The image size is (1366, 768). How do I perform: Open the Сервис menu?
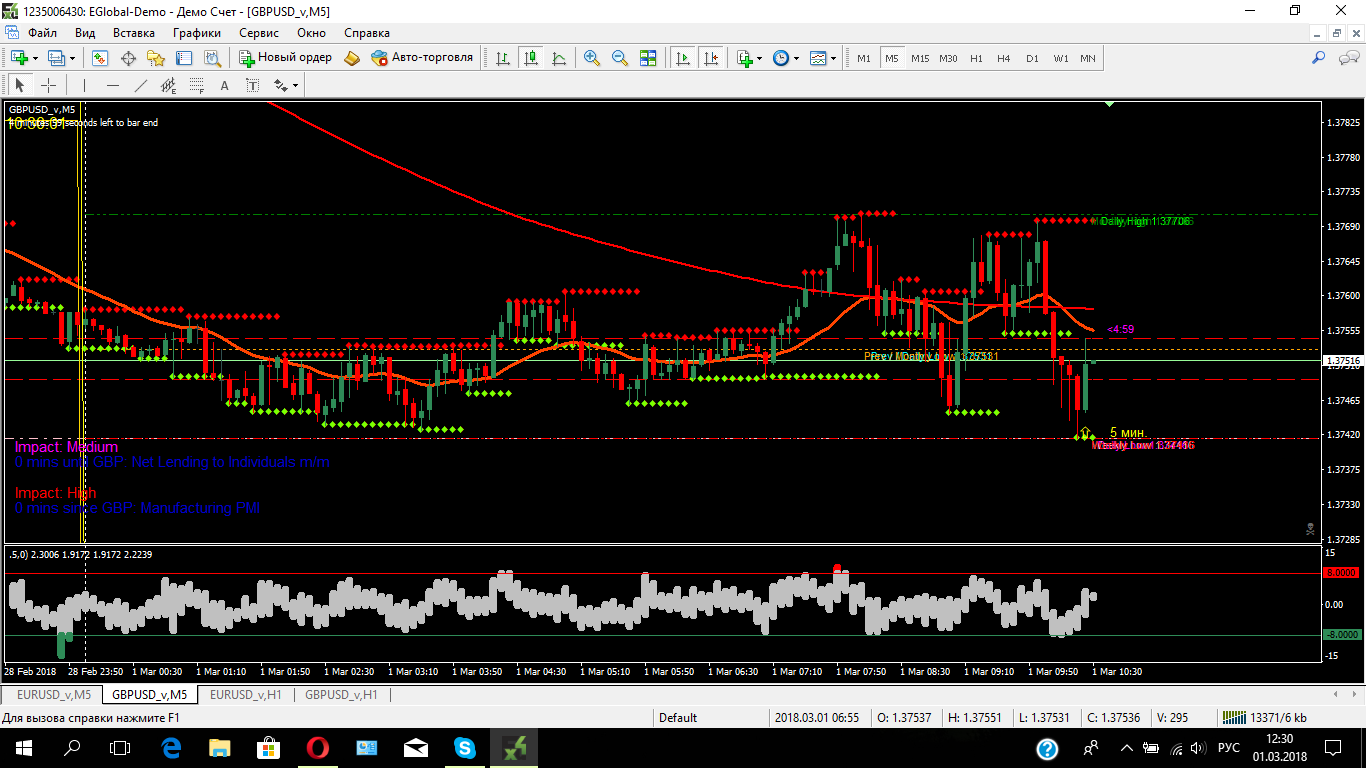click(259, 32)
